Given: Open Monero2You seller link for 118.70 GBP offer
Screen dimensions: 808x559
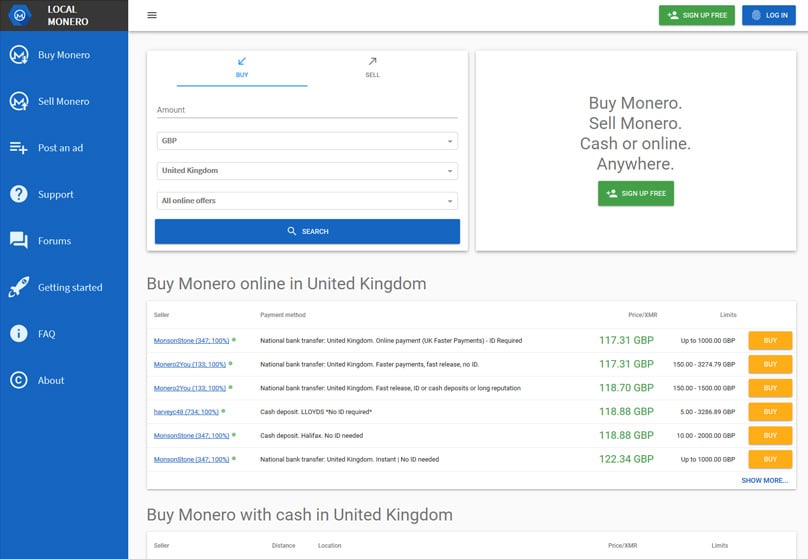Looking at the screenshot, I should tap(190, 388).
